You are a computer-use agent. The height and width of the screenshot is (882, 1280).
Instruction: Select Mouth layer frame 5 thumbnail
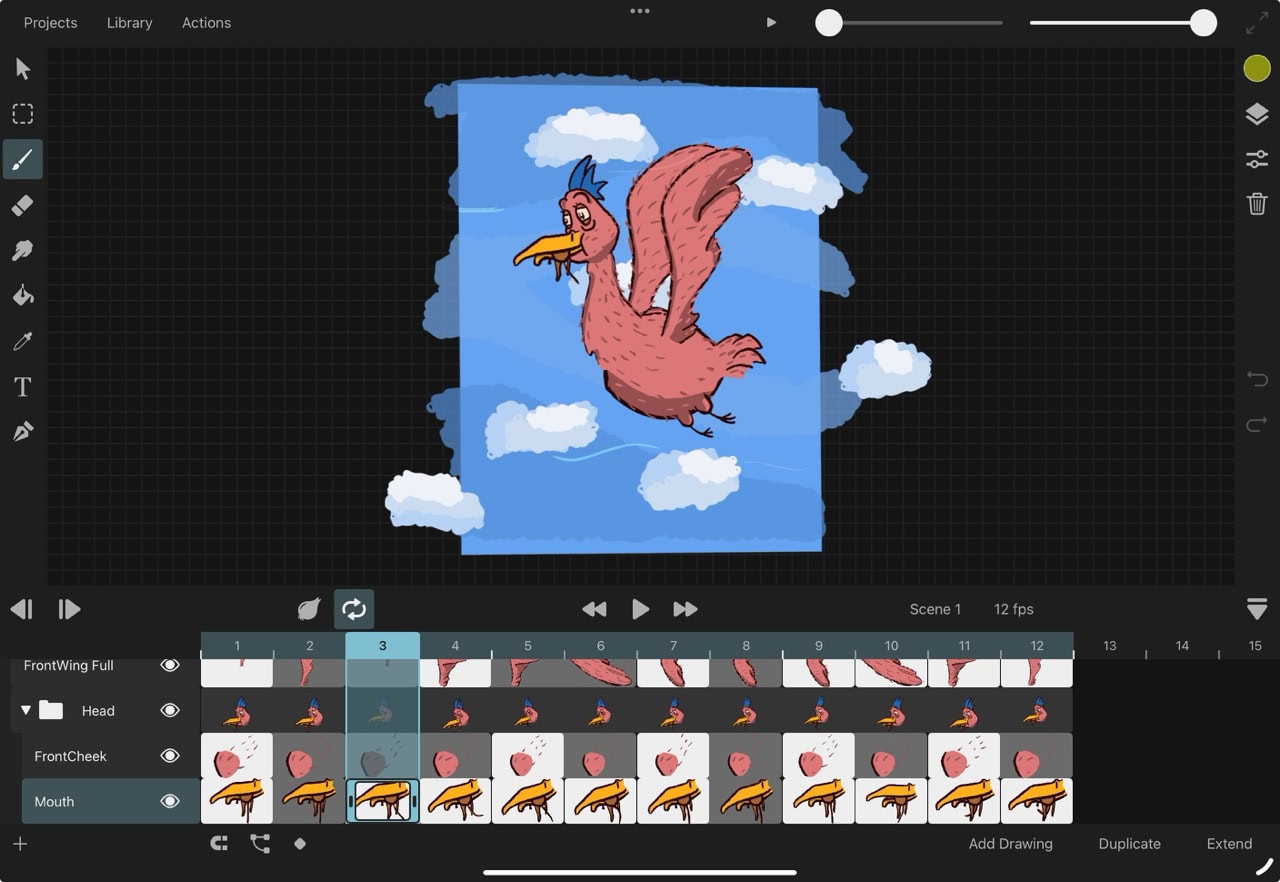[x=528, y=801]
